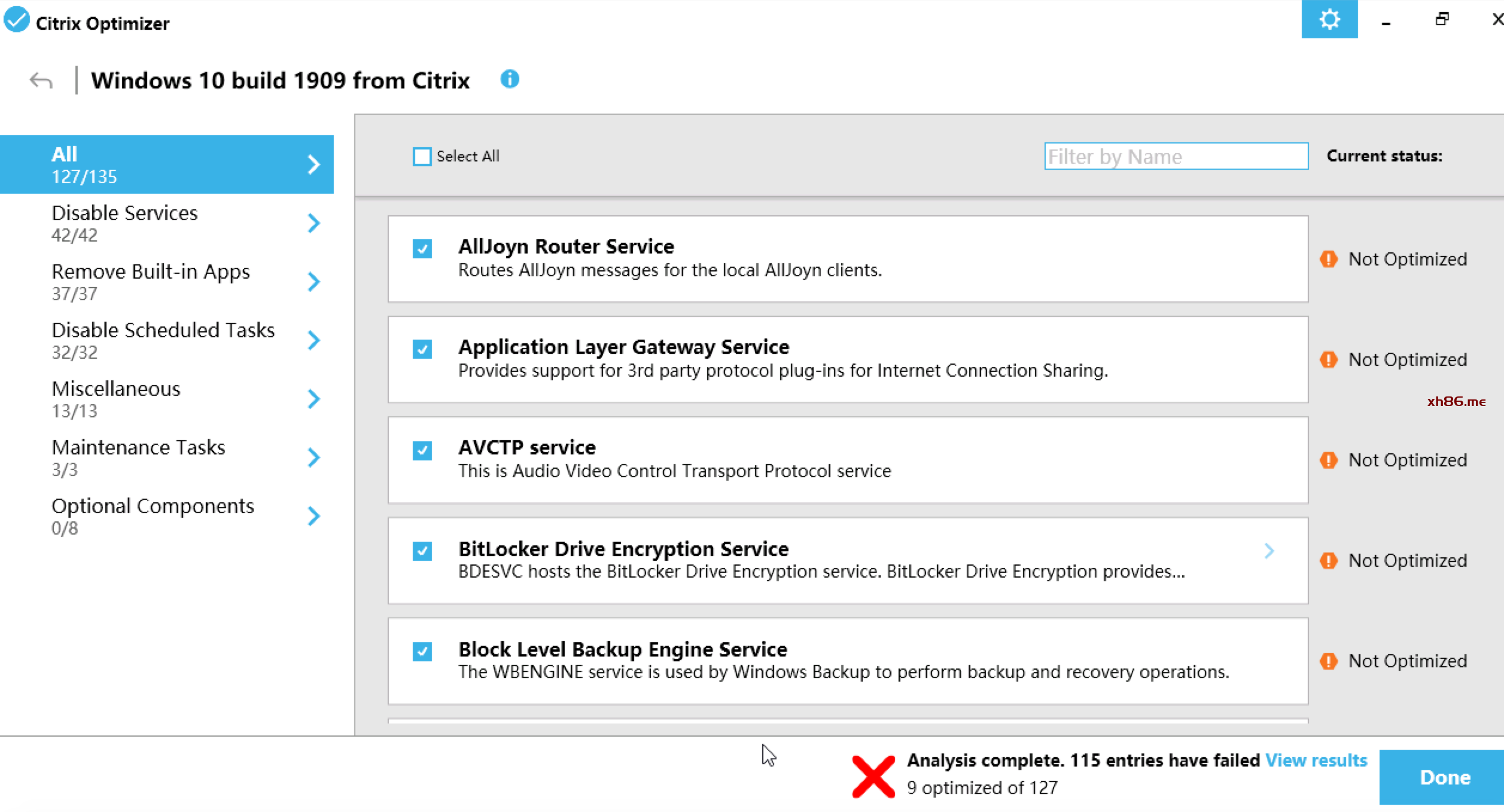Click the back arrow icon
Viewport: 1504px width, 812px height.
click(x=41, y=80)
